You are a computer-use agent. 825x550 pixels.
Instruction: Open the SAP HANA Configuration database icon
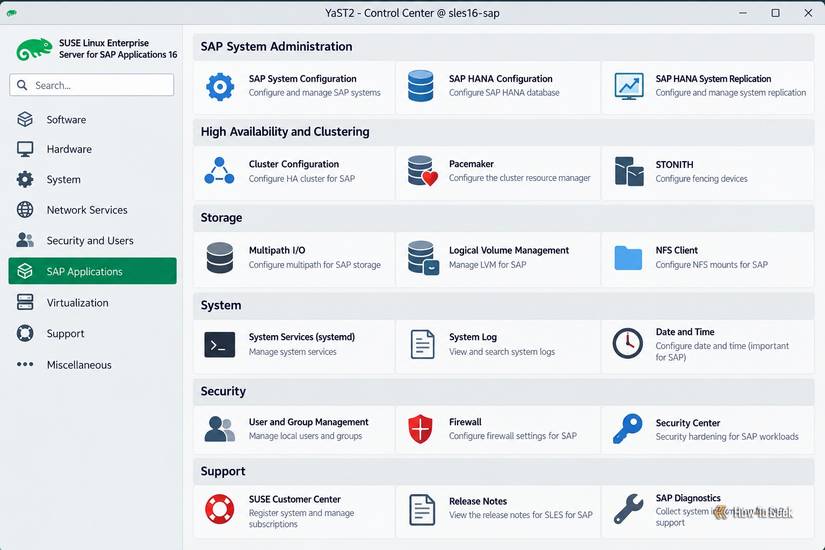pos(420,86)
